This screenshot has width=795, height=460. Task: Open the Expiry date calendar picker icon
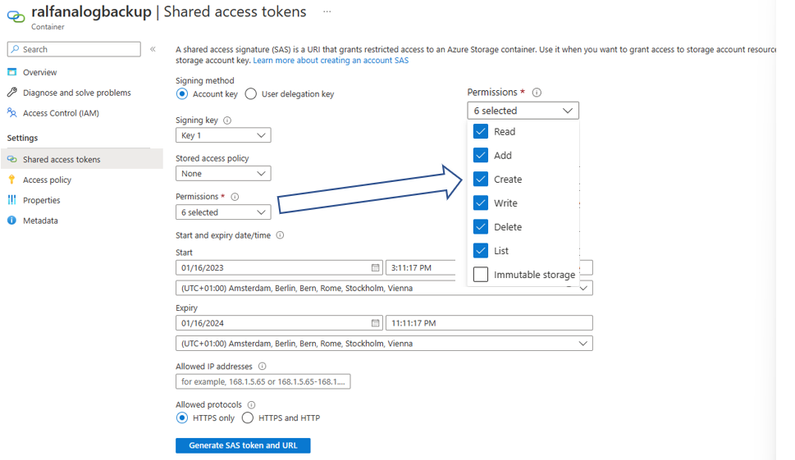[x=375, y=323]
